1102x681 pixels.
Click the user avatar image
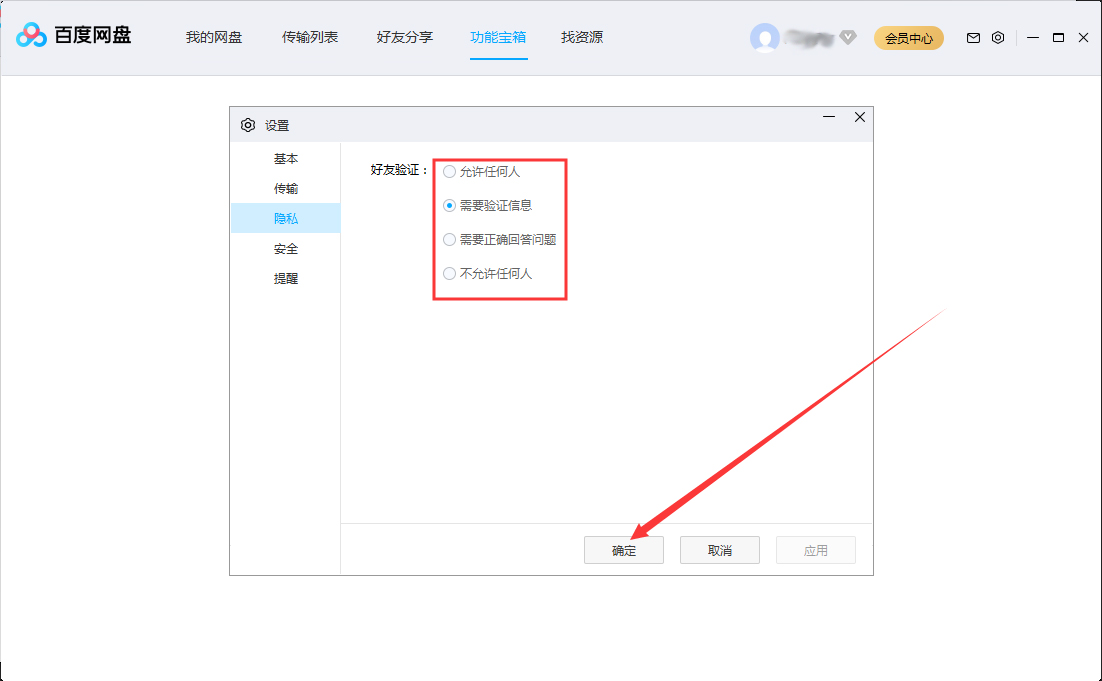765,37
